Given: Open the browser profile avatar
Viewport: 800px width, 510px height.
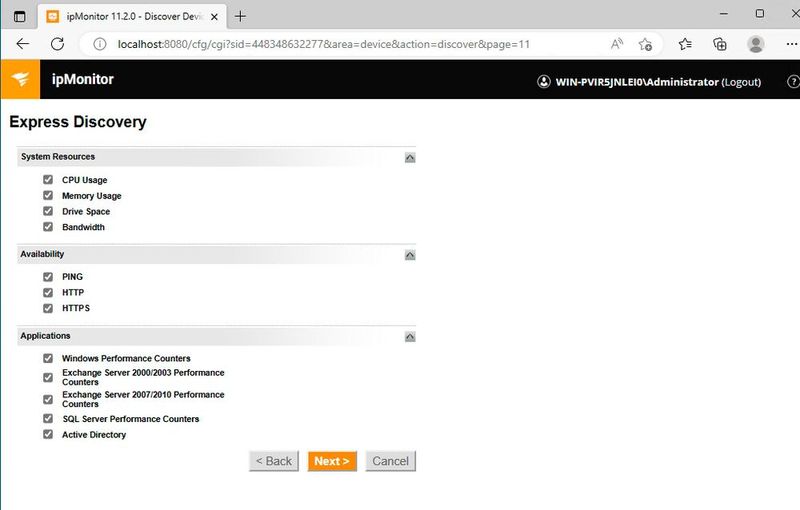Looking at the screenshot, I should [755, 44].
